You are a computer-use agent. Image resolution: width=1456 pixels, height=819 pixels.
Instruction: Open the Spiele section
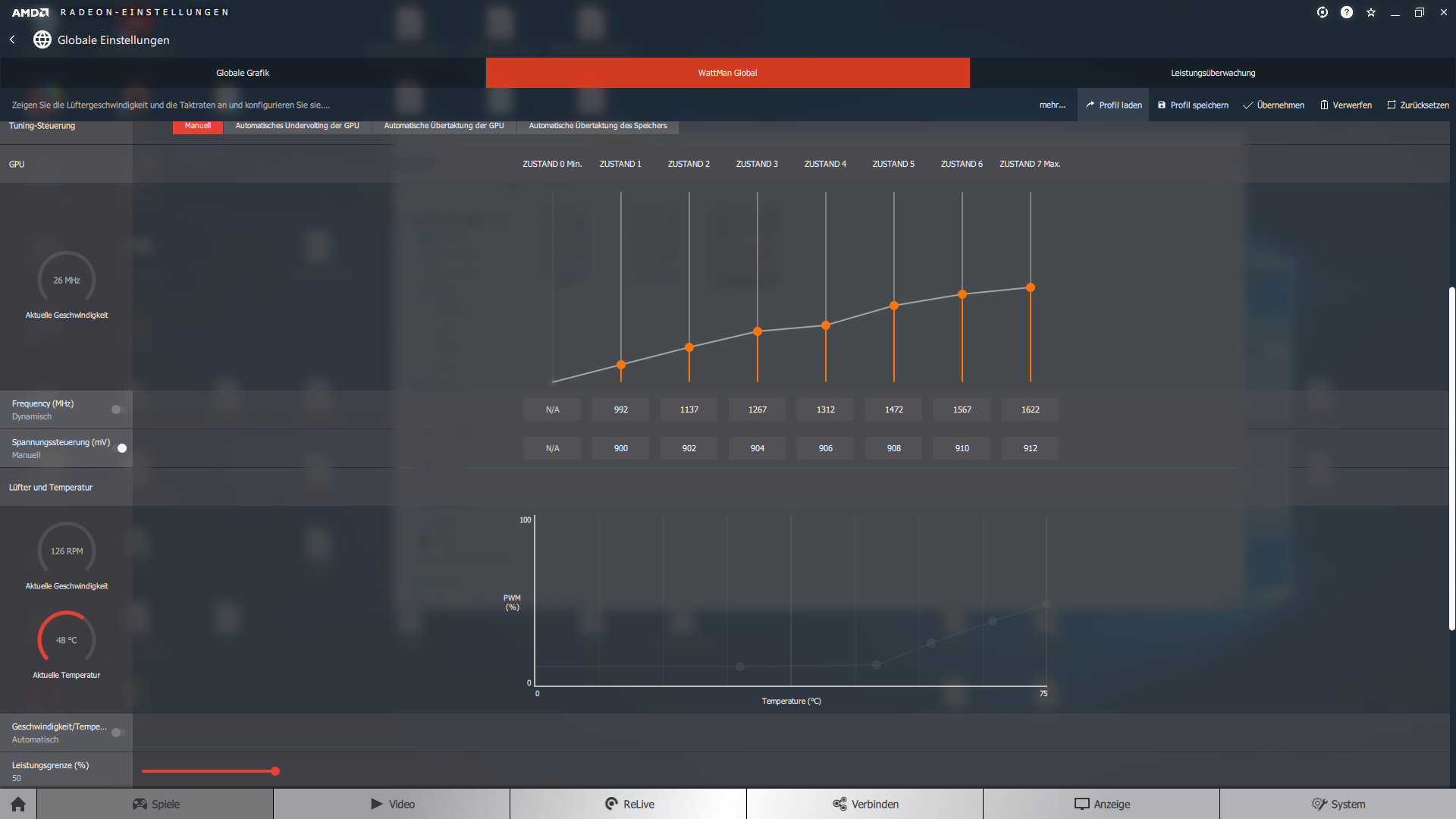155,804
